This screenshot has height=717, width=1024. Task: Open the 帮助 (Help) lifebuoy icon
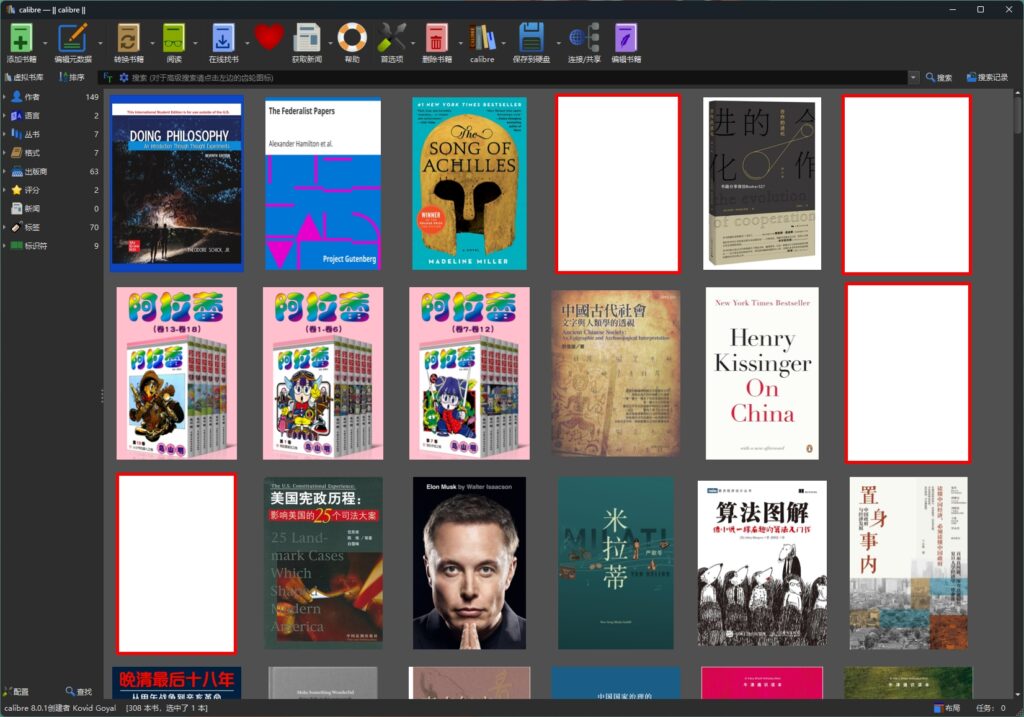pos(352,40)
